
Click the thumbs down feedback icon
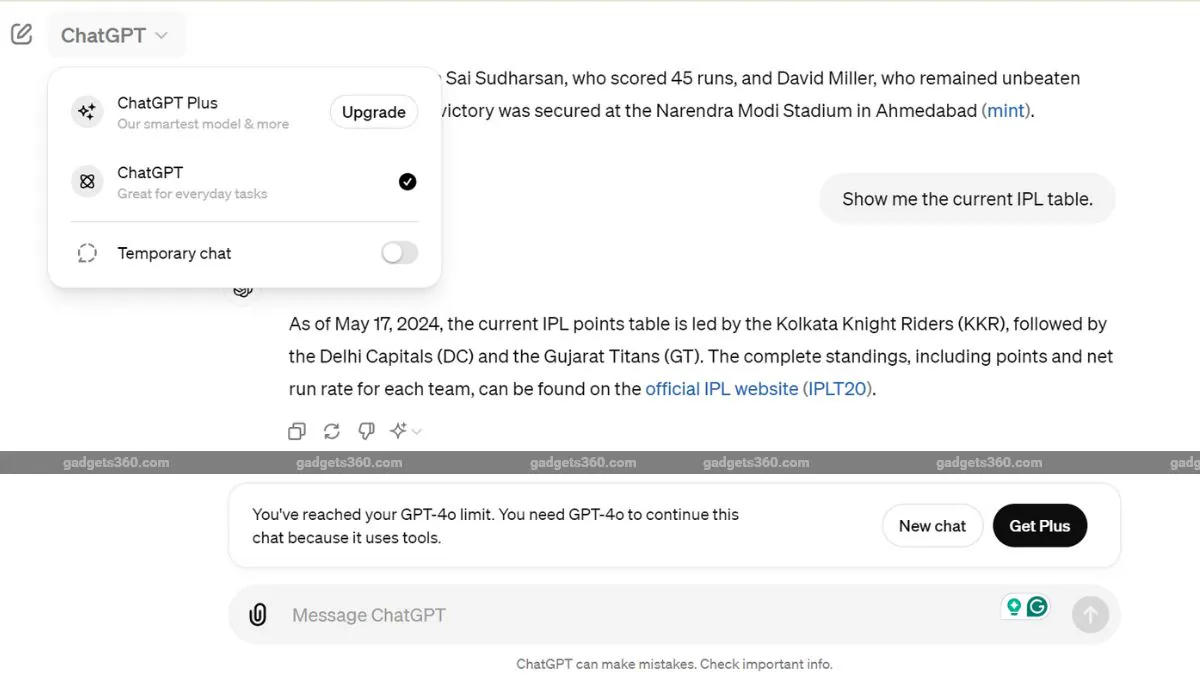coord(367,431)
